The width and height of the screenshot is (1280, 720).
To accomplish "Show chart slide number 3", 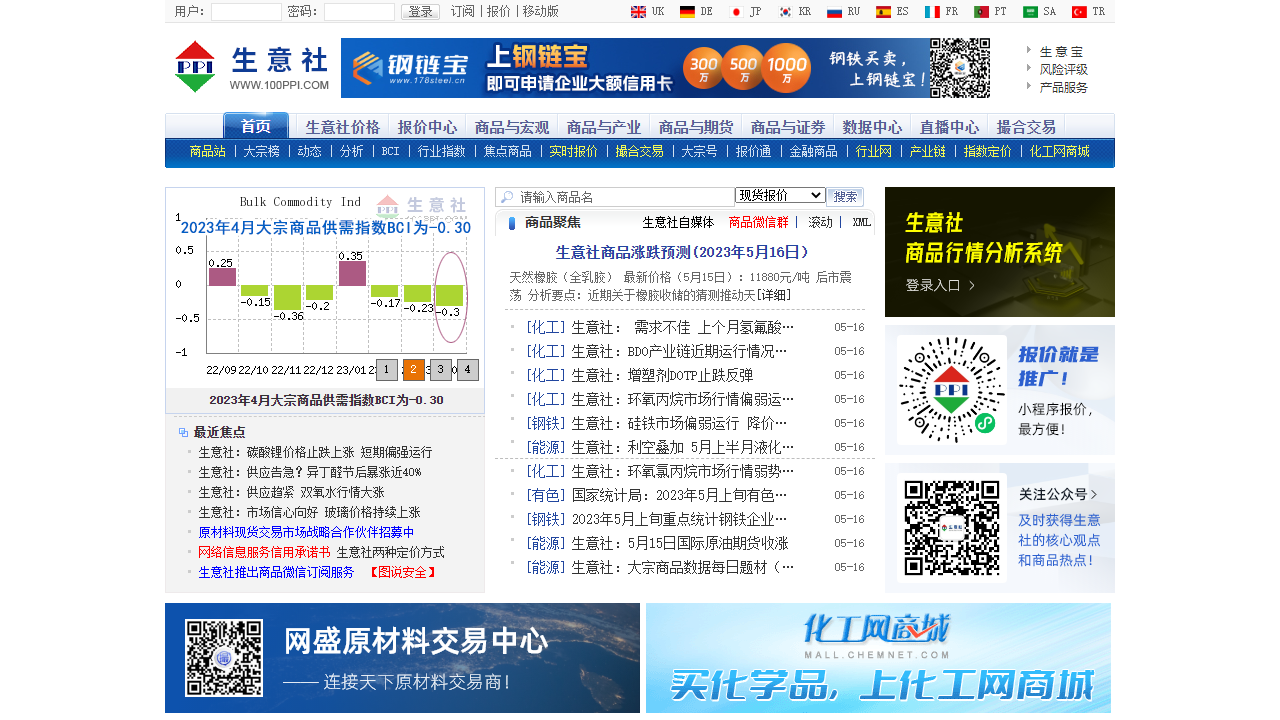I will (441, 370).
